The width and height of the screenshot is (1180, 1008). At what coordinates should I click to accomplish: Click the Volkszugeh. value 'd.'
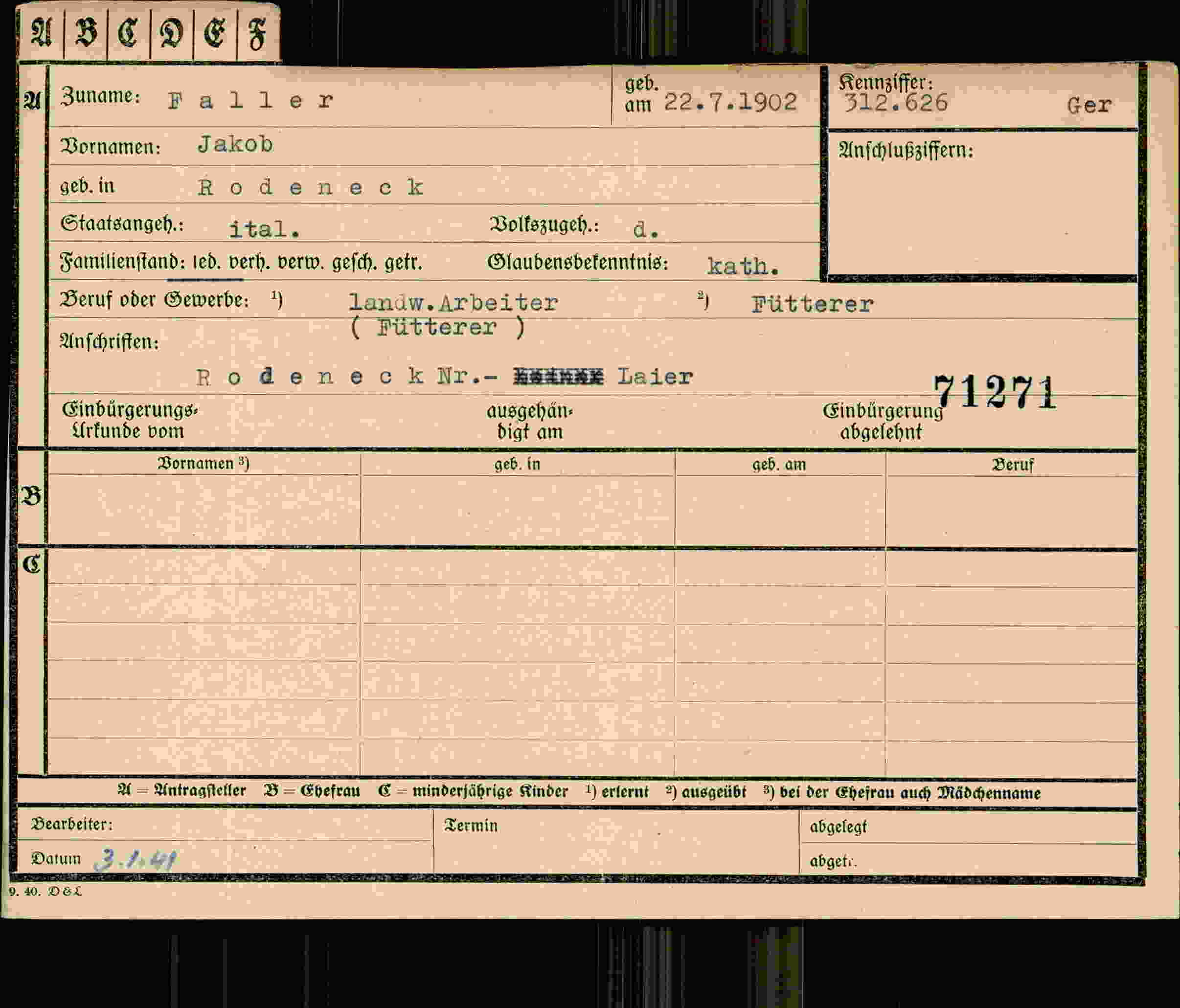[646, 229]
